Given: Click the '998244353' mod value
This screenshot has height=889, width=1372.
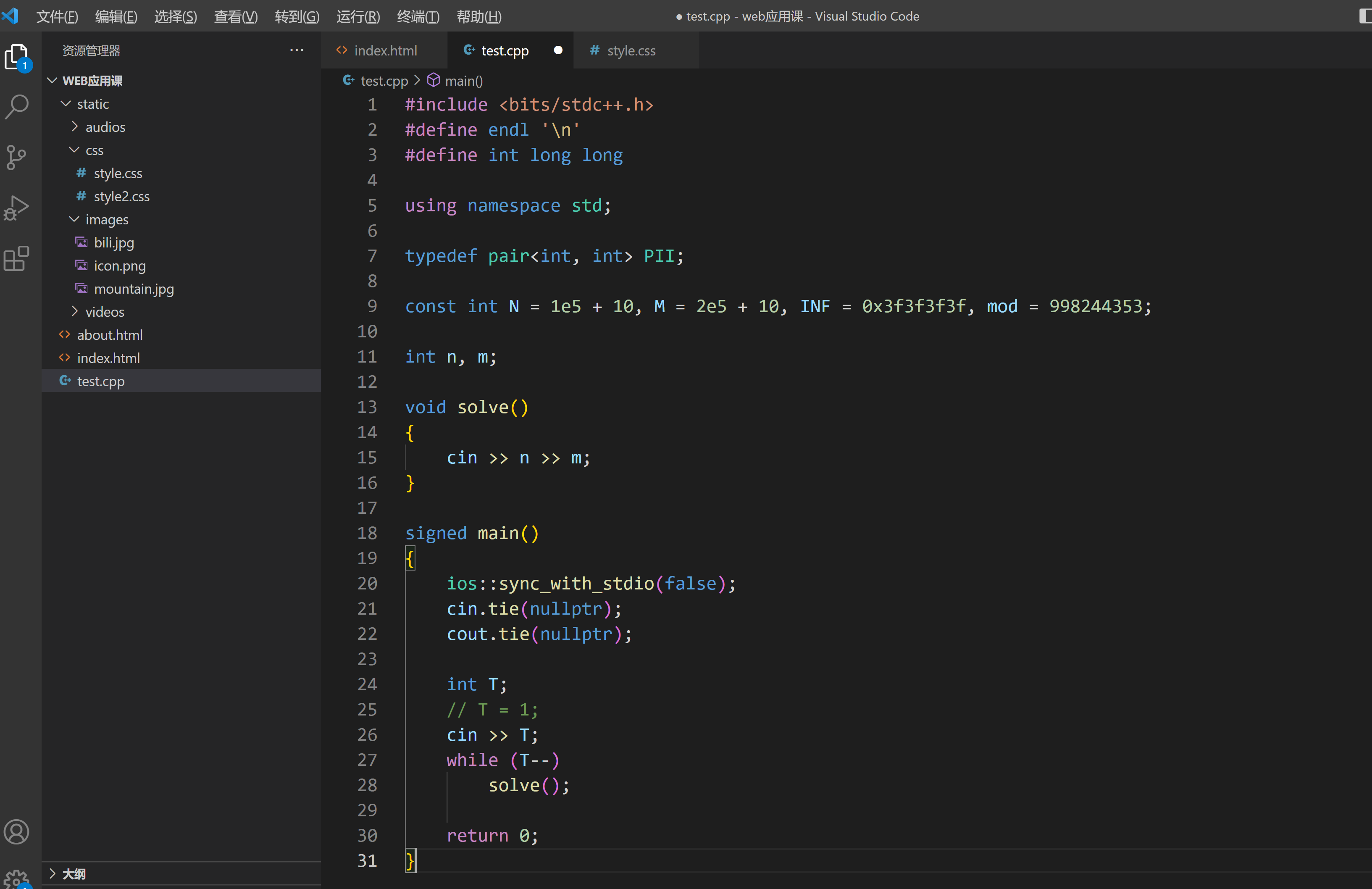Looking at the screenshot, I should 1095,306.
